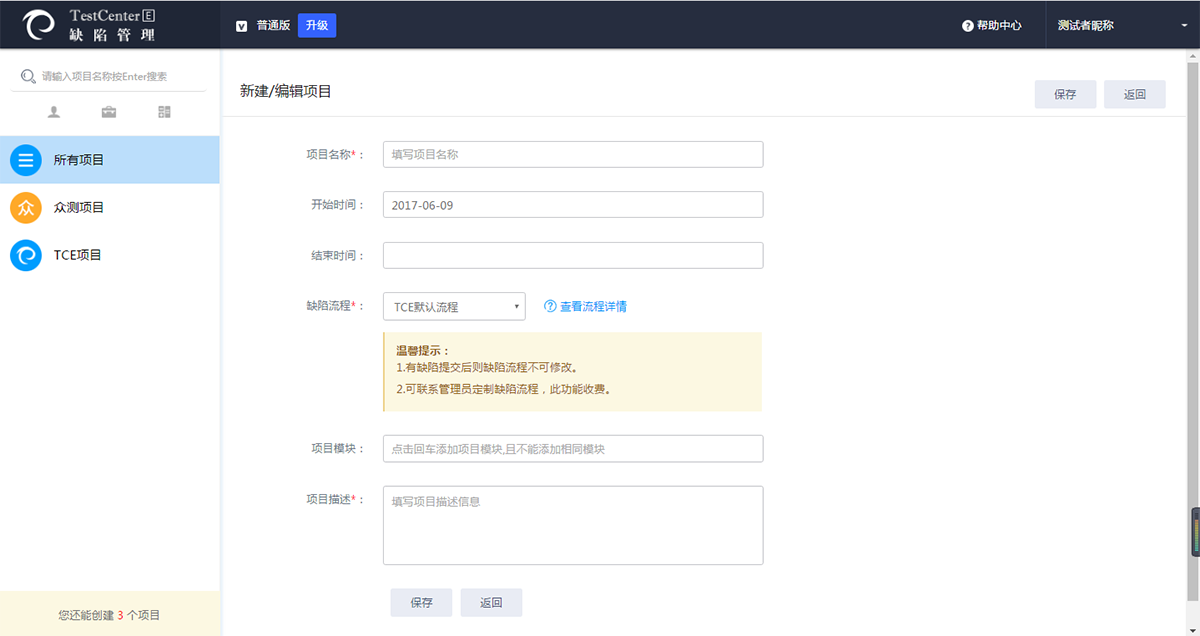Select 众测项目 in the sidebar list
This screenshot has width=1200, height=636.
click(79, 208)
